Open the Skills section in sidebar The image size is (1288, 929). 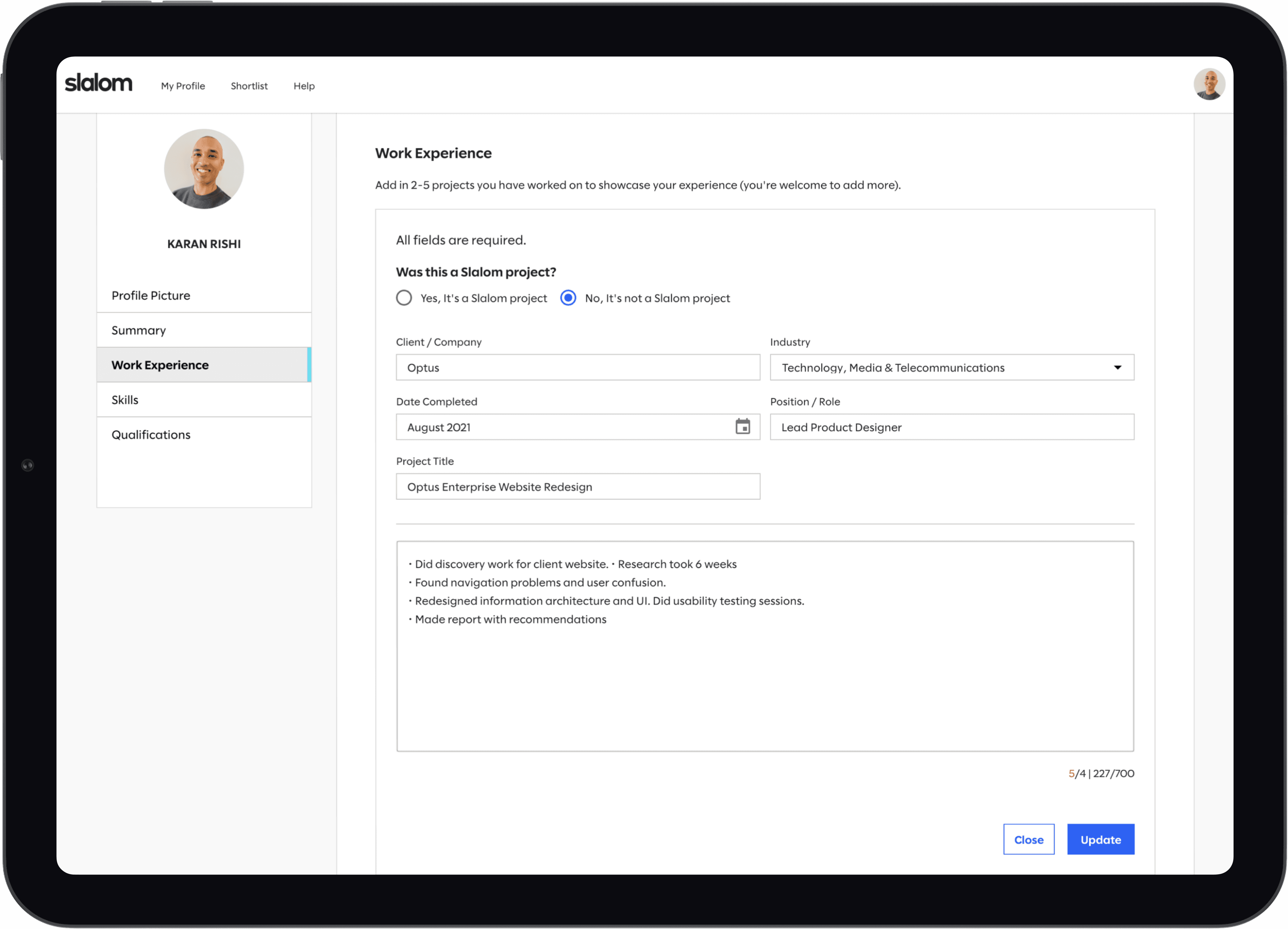tap(125, 400)
